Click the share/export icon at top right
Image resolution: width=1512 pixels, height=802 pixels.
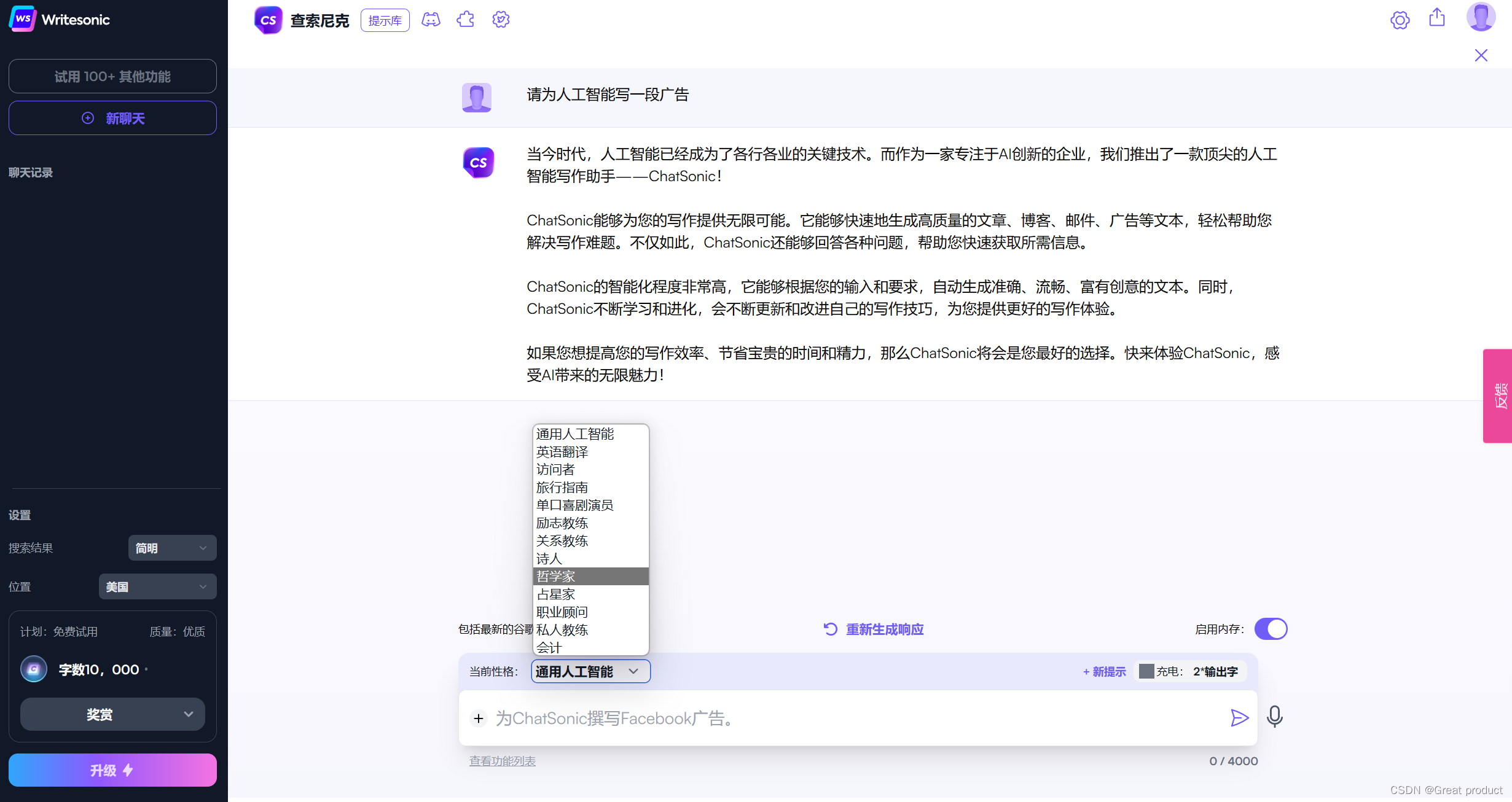pyautogui.click(x=1437, y=17)
